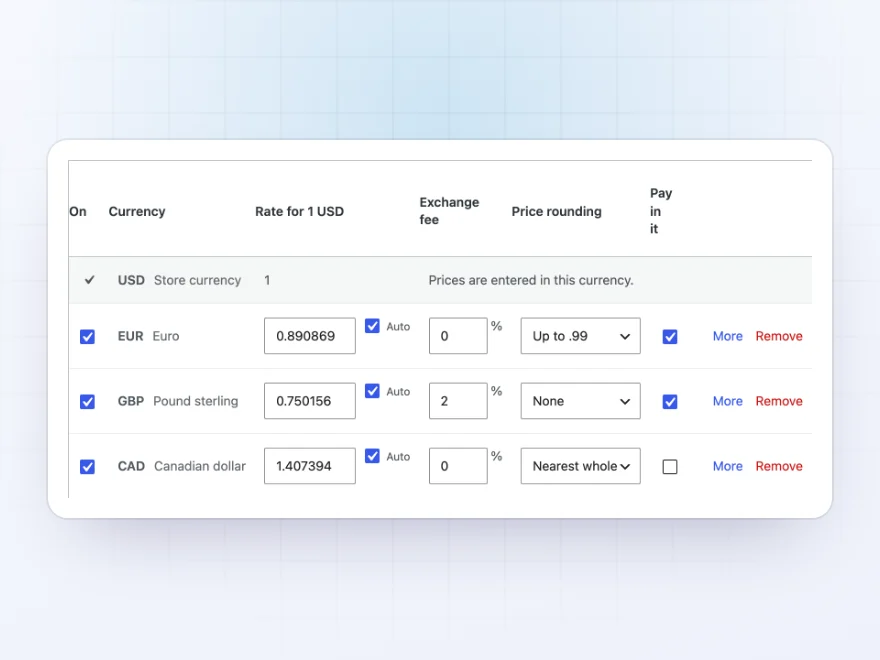
Task: Open GBP price rounding dropdown showing None
Action: 580,401
